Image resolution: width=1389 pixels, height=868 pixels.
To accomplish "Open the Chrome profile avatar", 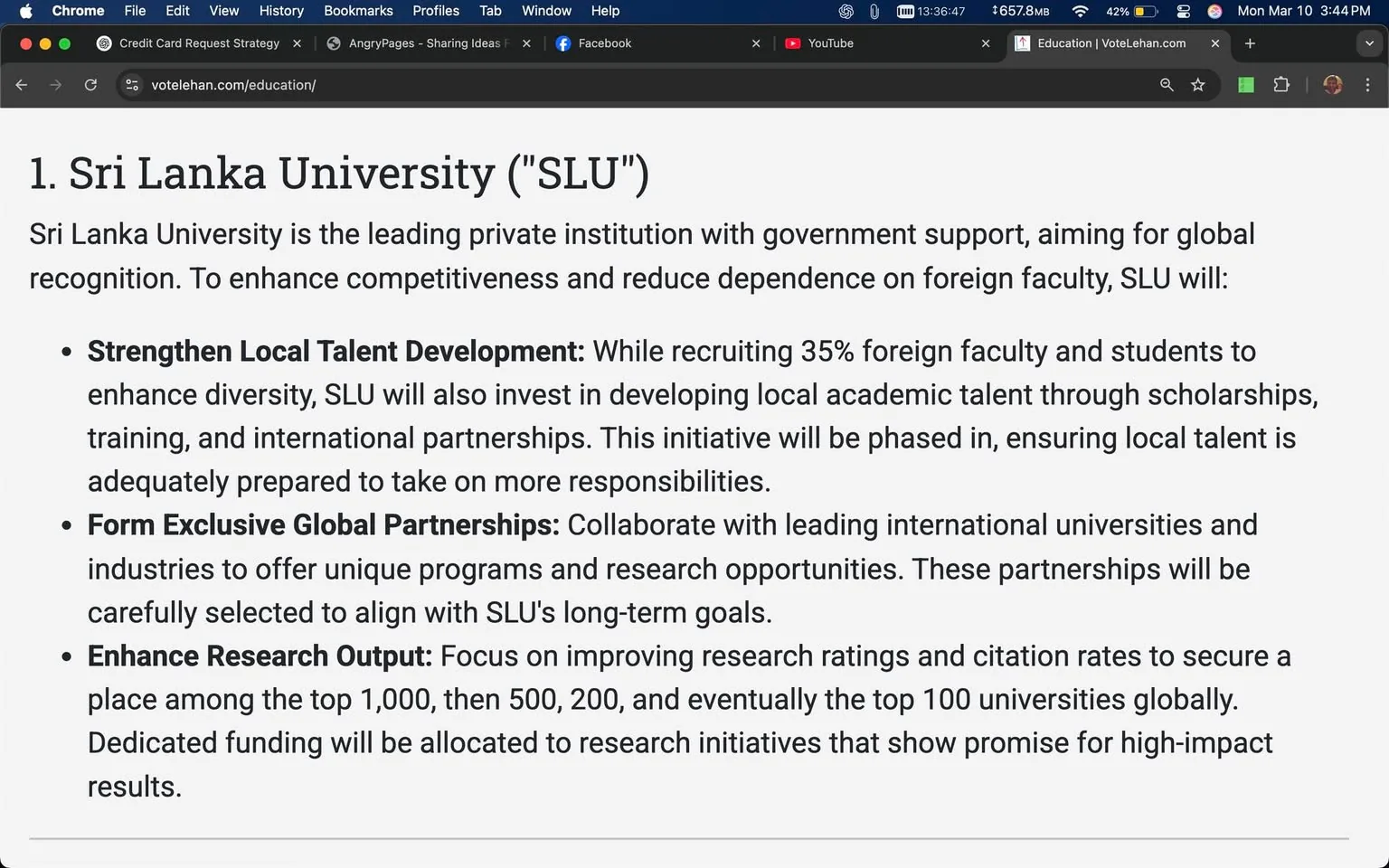I will tap(1332, 84).
